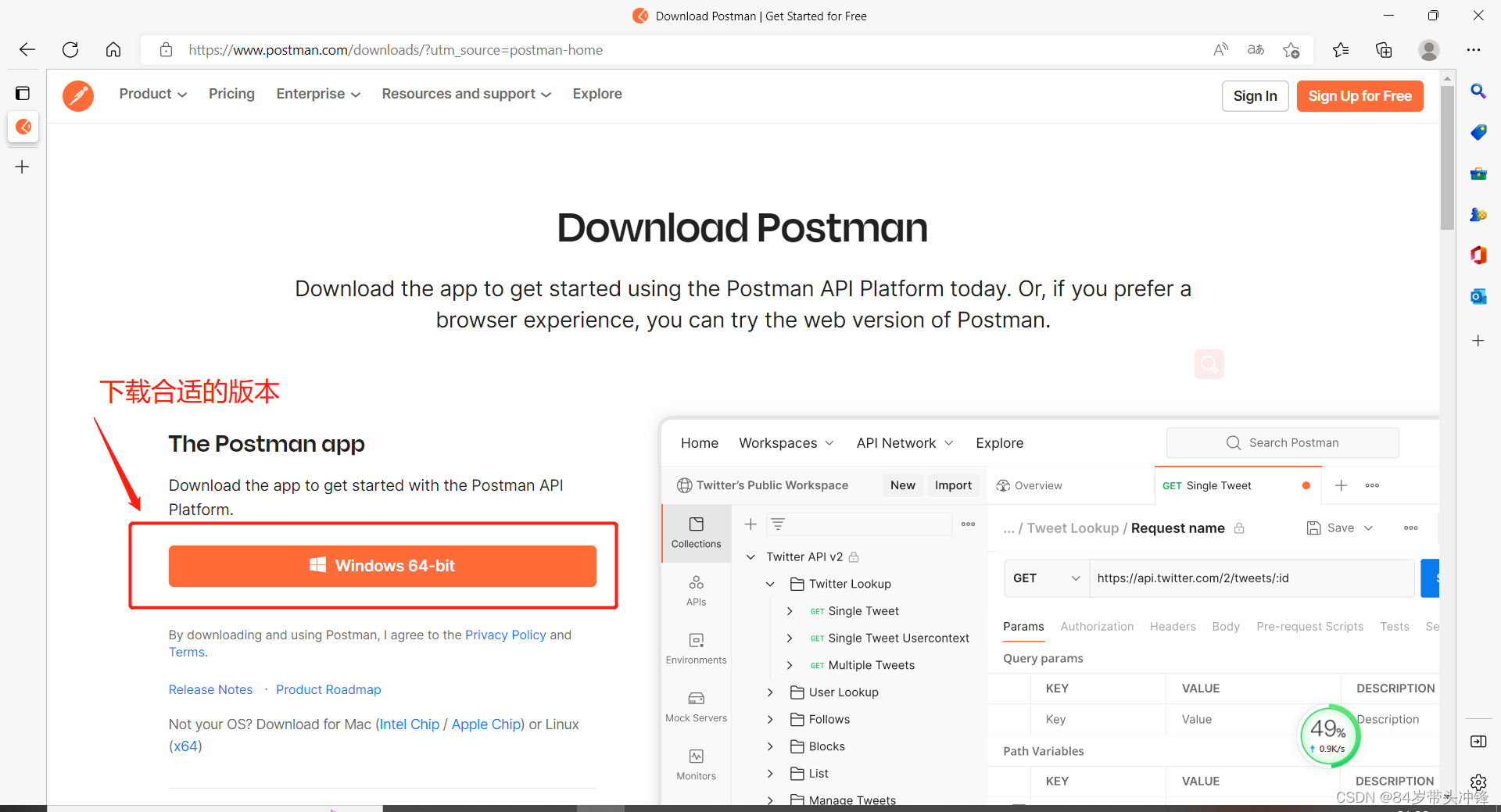The image size is (1501, 812).
Task: Expand the User Lookup folder
Action: (770, 692)
